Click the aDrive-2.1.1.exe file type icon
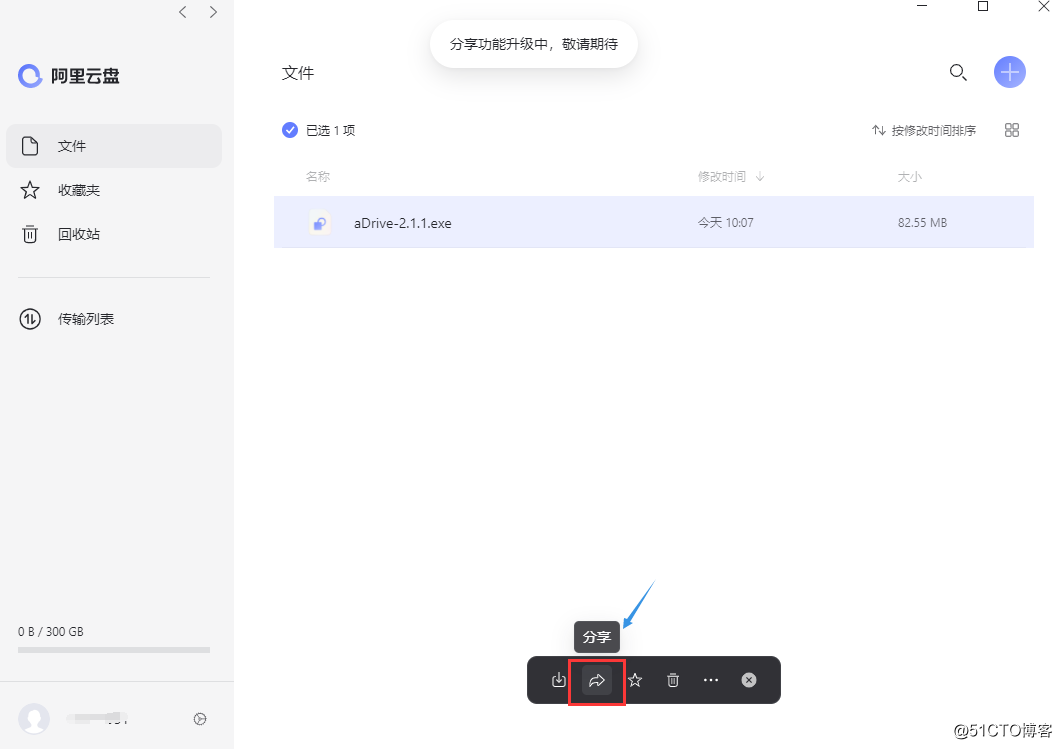 320,223
